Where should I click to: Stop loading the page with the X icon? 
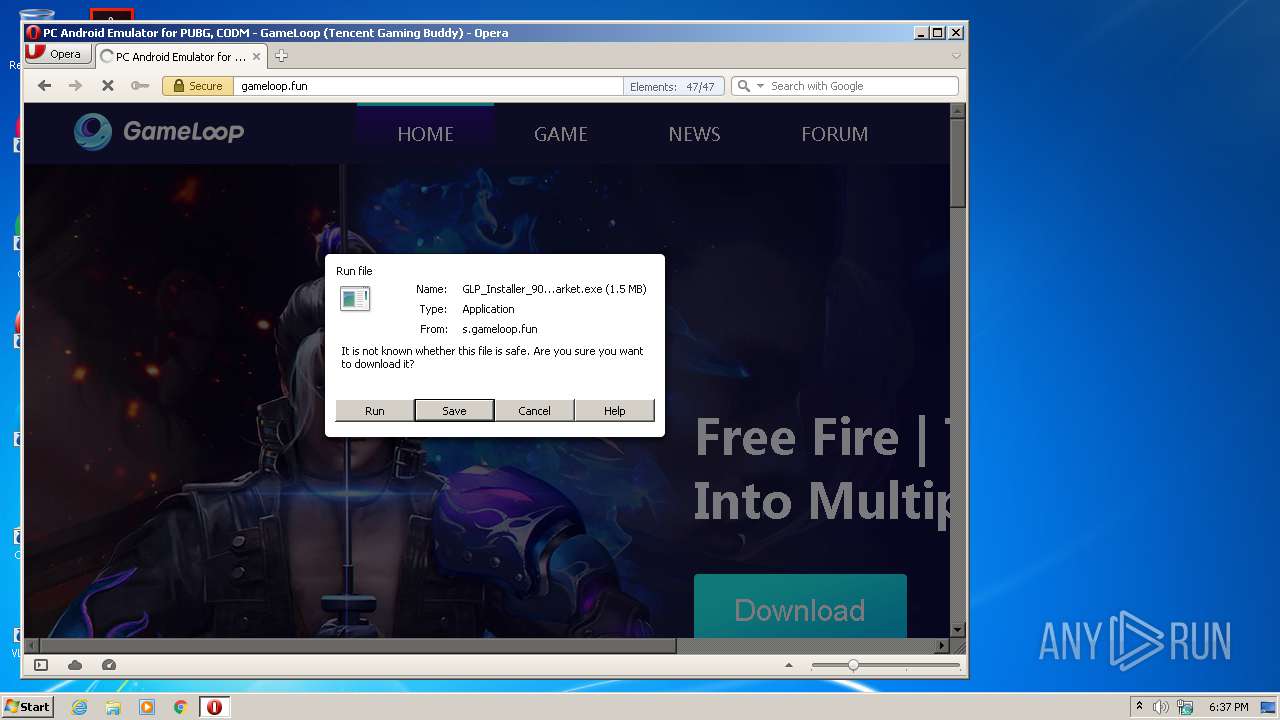pyautogui.click(x=108, y=86)
